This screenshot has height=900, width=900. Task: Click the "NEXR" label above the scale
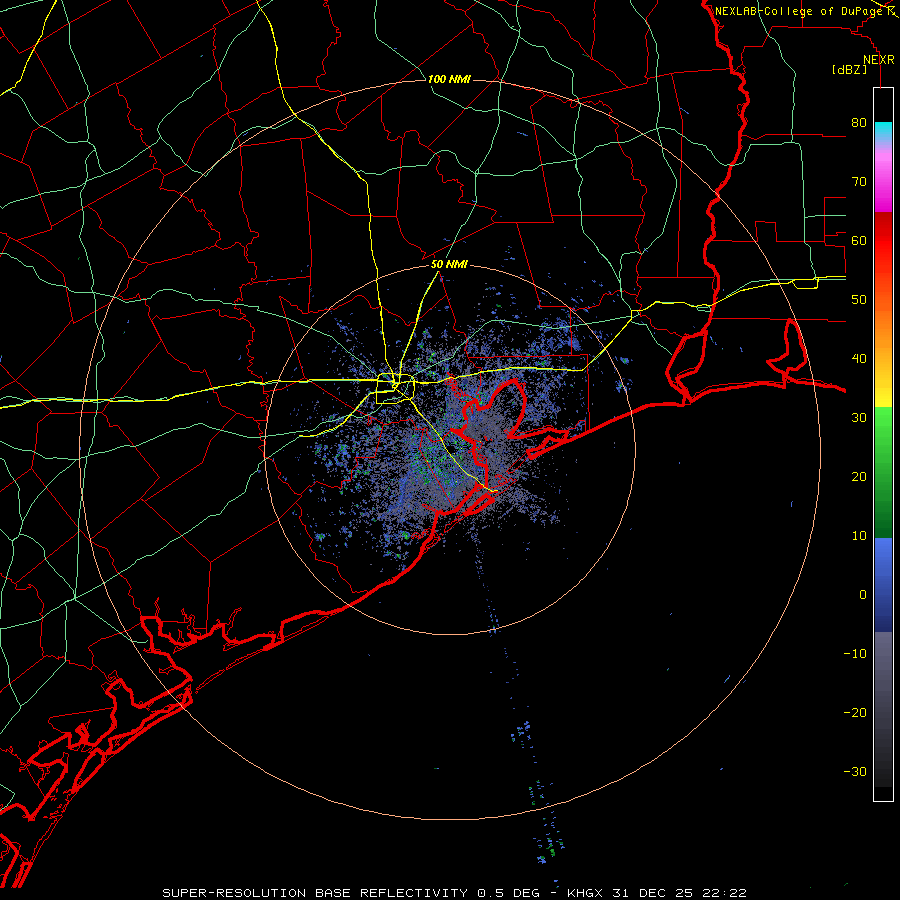tap(878, 60)
